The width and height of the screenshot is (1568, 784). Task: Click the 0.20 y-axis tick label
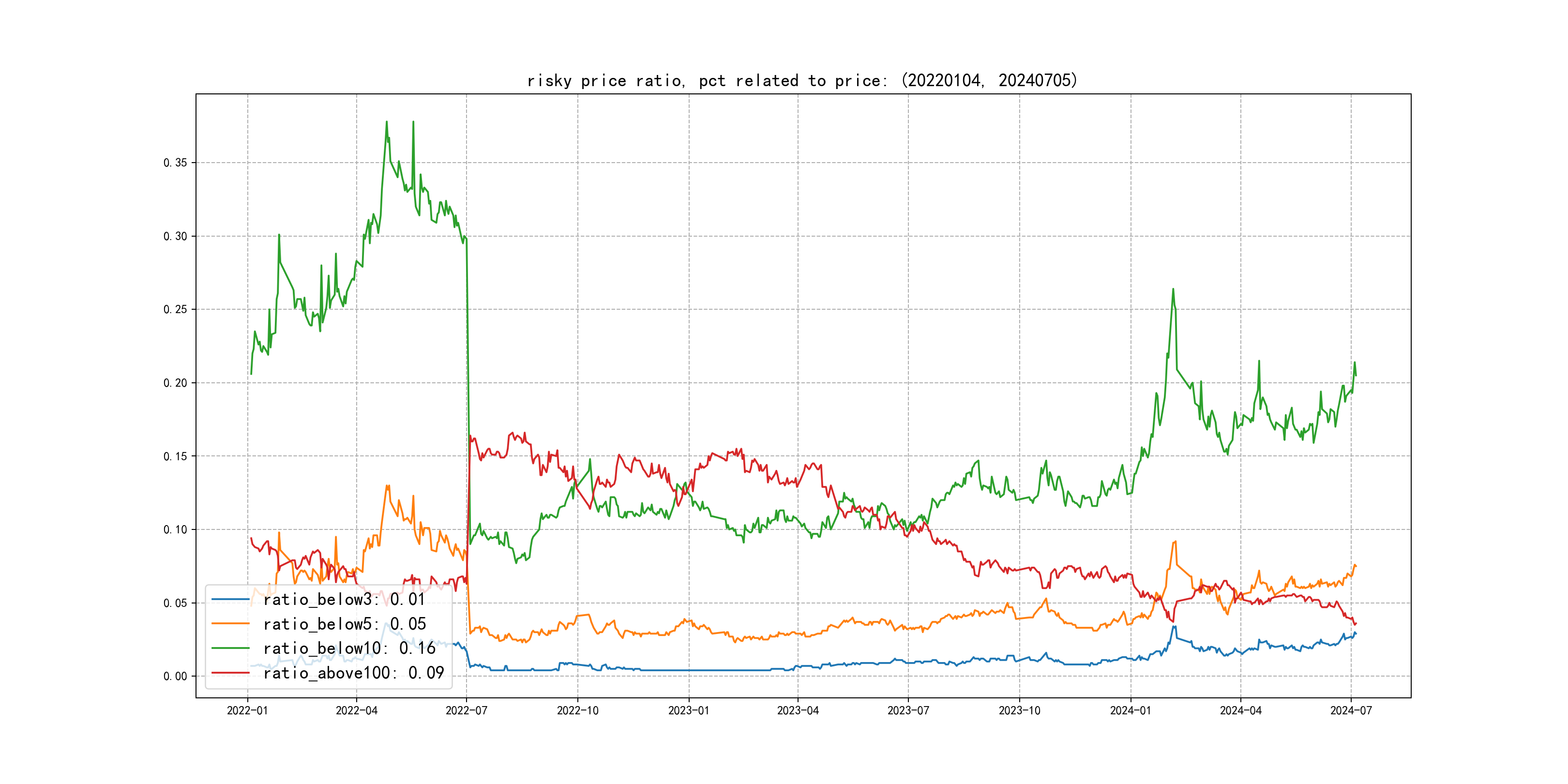point(175,383)
